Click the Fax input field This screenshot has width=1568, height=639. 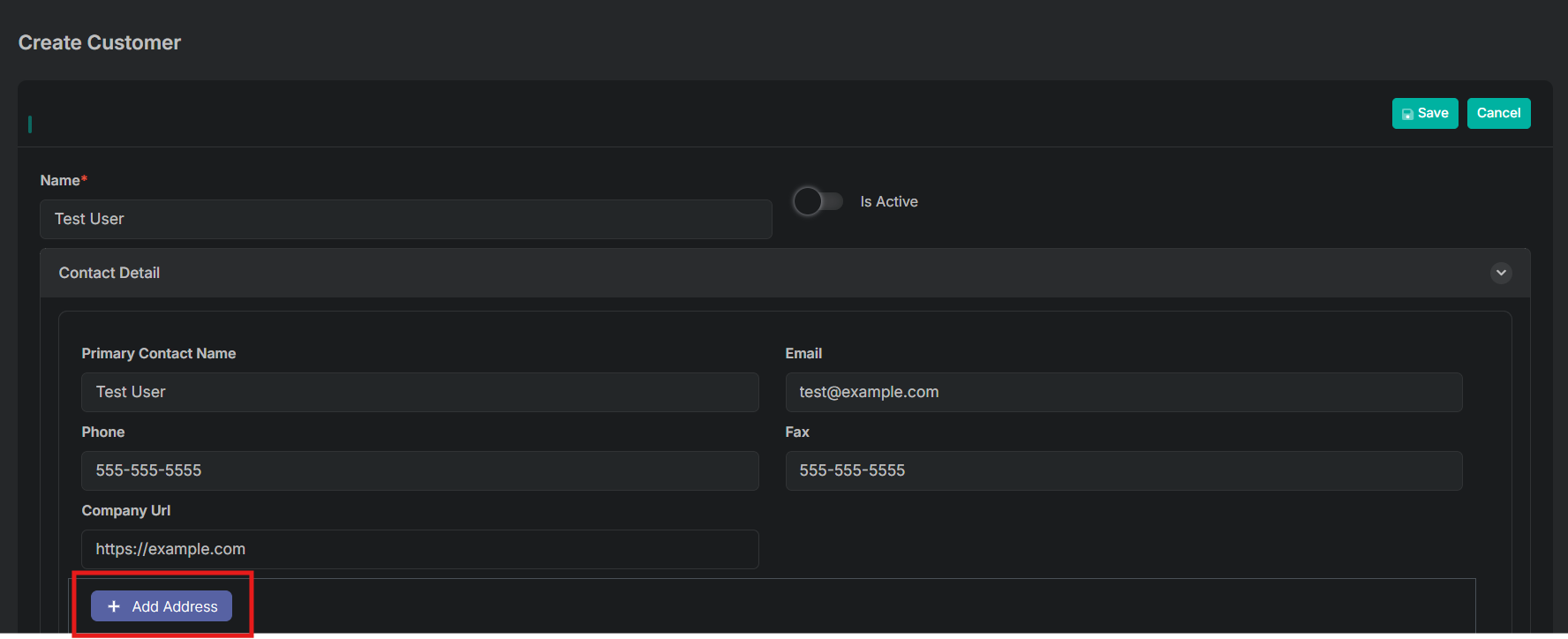pyautogui.click(x=1124, y=470)
